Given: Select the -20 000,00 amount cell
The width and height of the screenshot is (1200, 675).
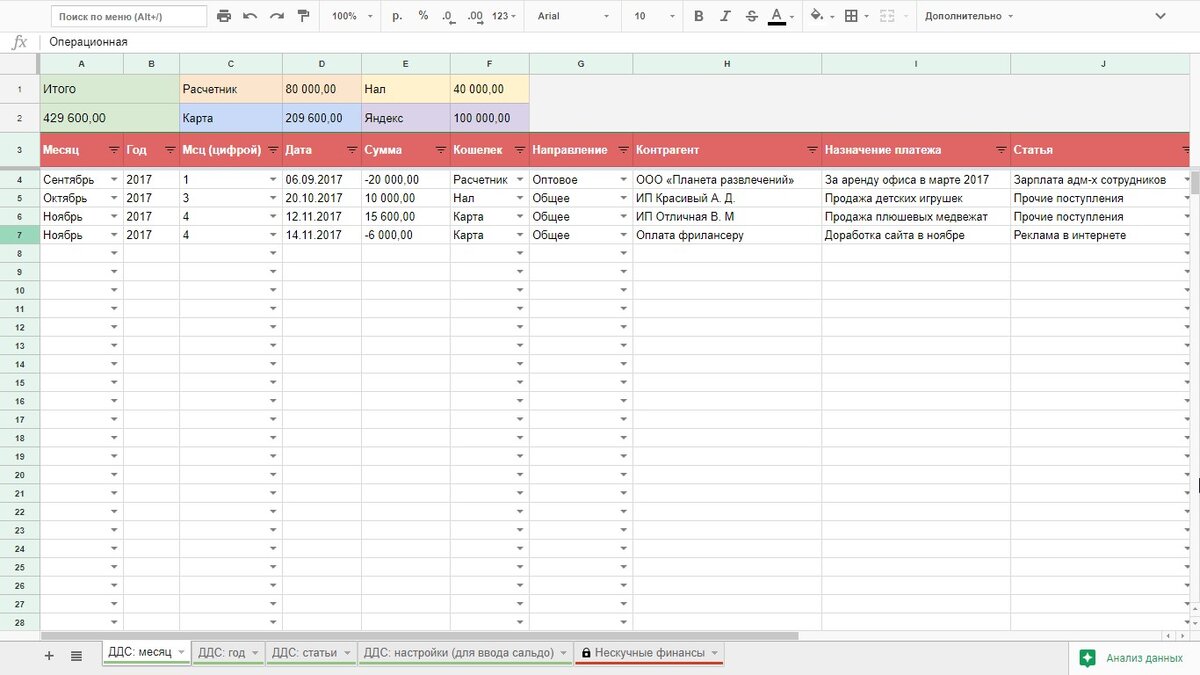Looking at the screenshot, I should (x=405, y=180).
